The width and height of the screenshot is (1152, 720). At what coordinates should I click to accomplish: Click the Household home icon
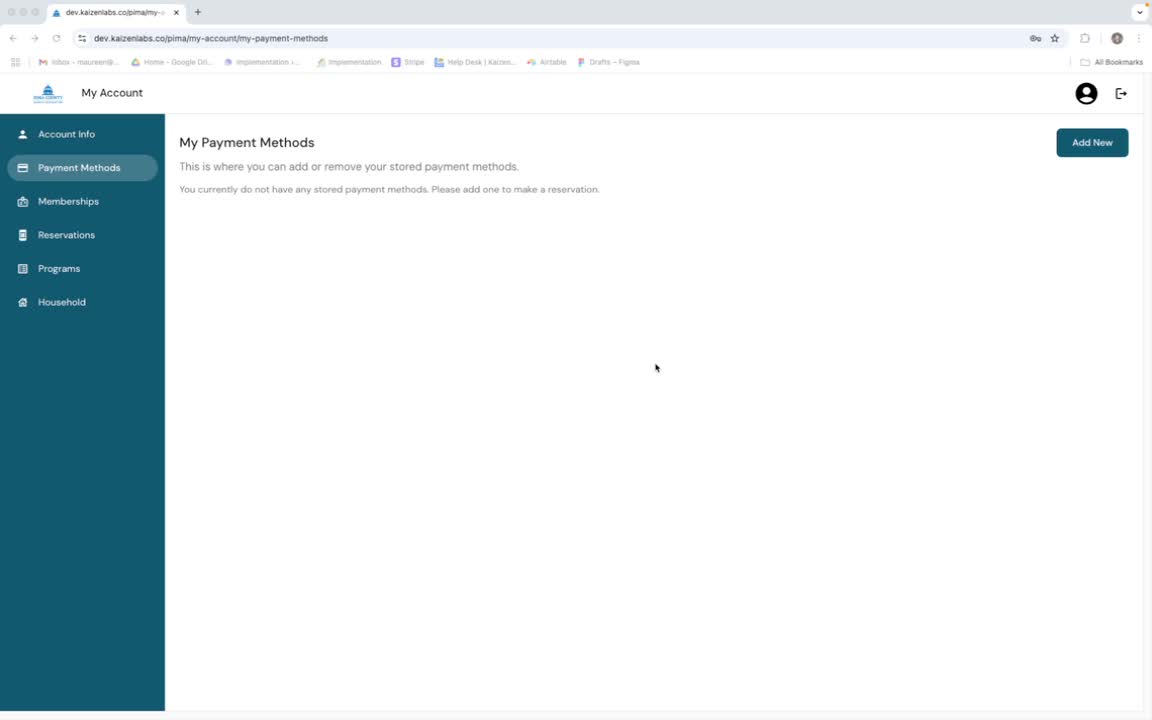(23, 302)
